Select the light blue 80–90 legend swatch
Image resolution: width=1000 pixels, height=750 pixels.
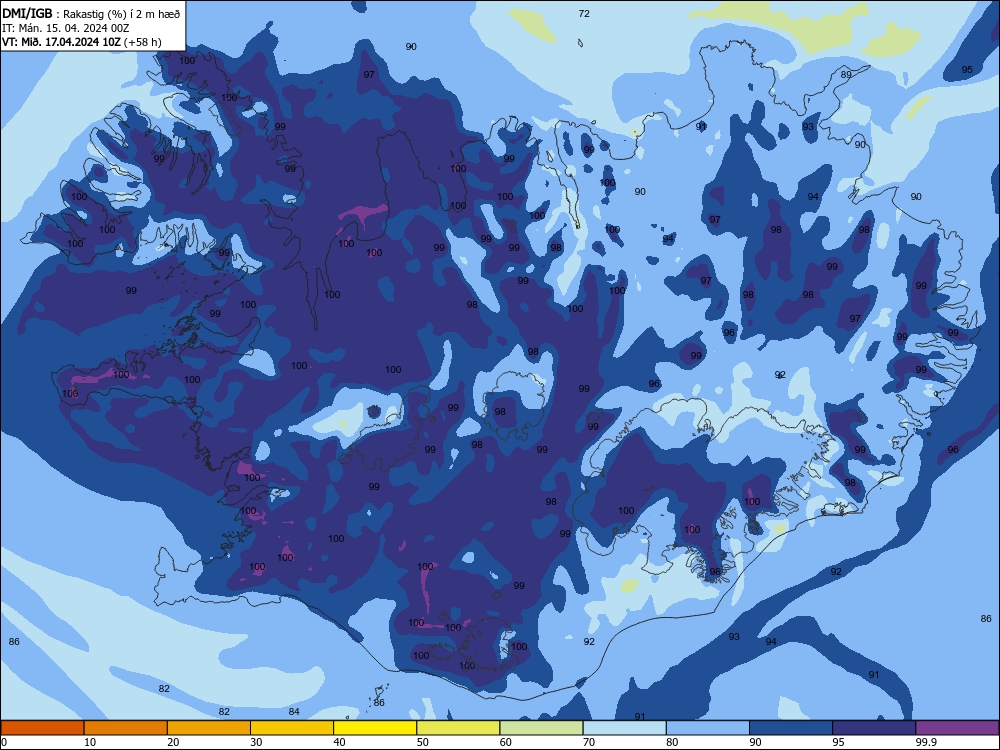click(x=708, y=728)
